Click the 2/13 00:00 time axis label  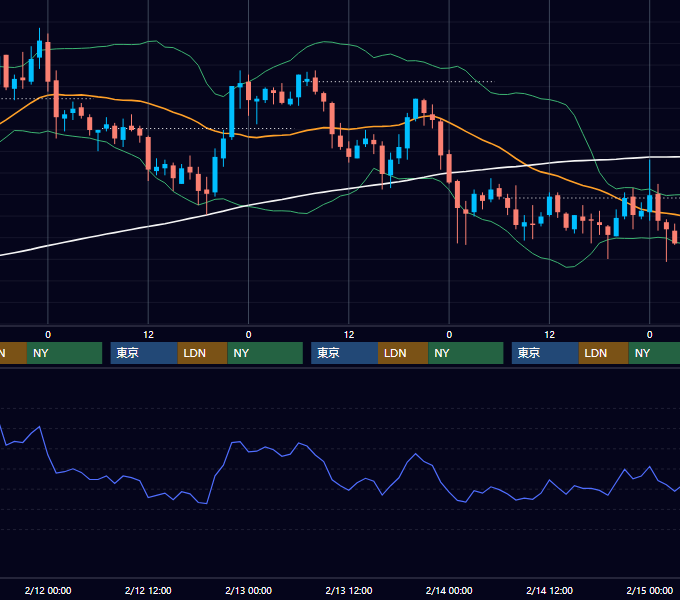tap(248, 590)
